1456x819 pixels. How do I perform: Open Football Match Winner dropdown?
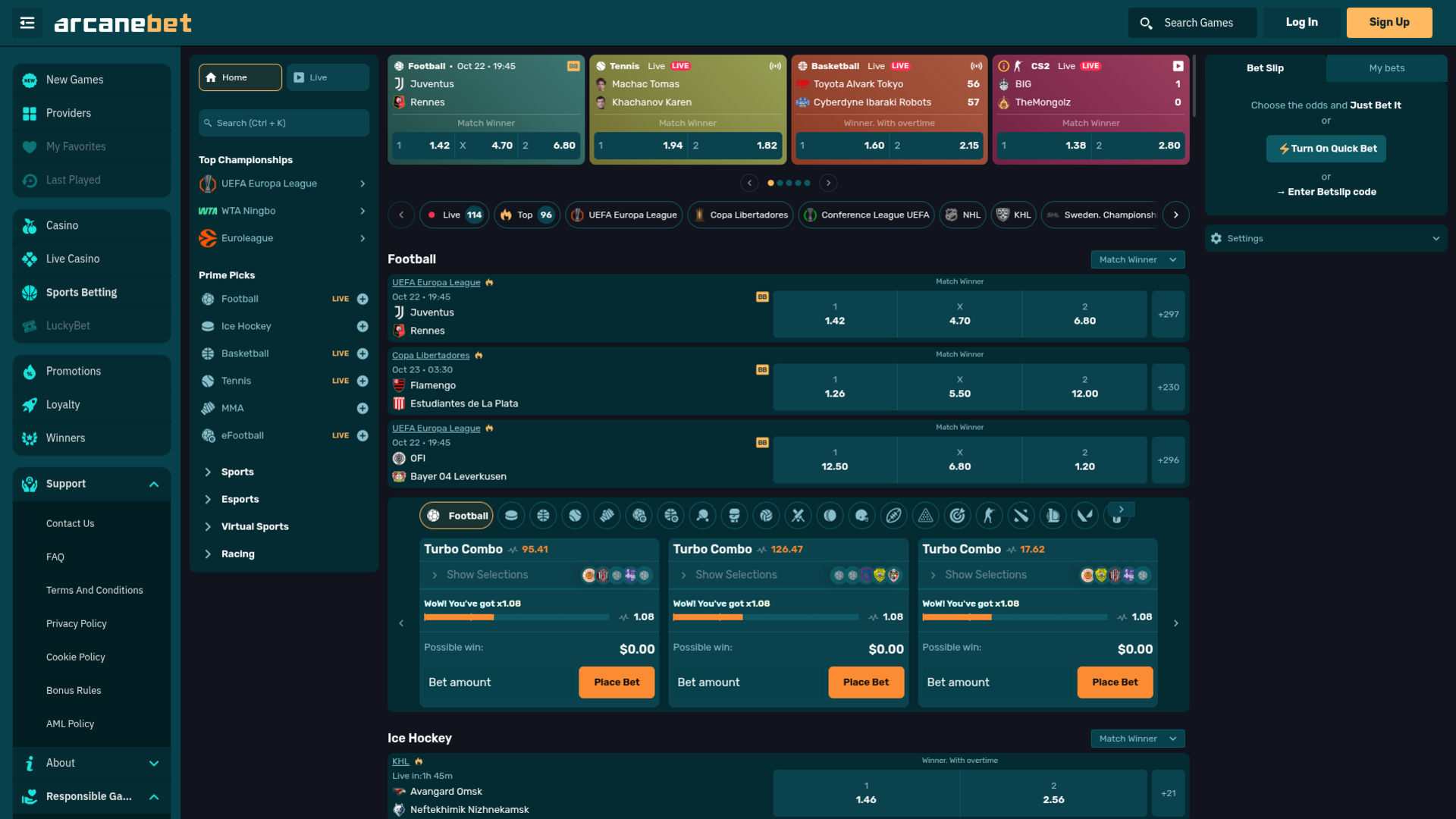(x=1137, y=259)
